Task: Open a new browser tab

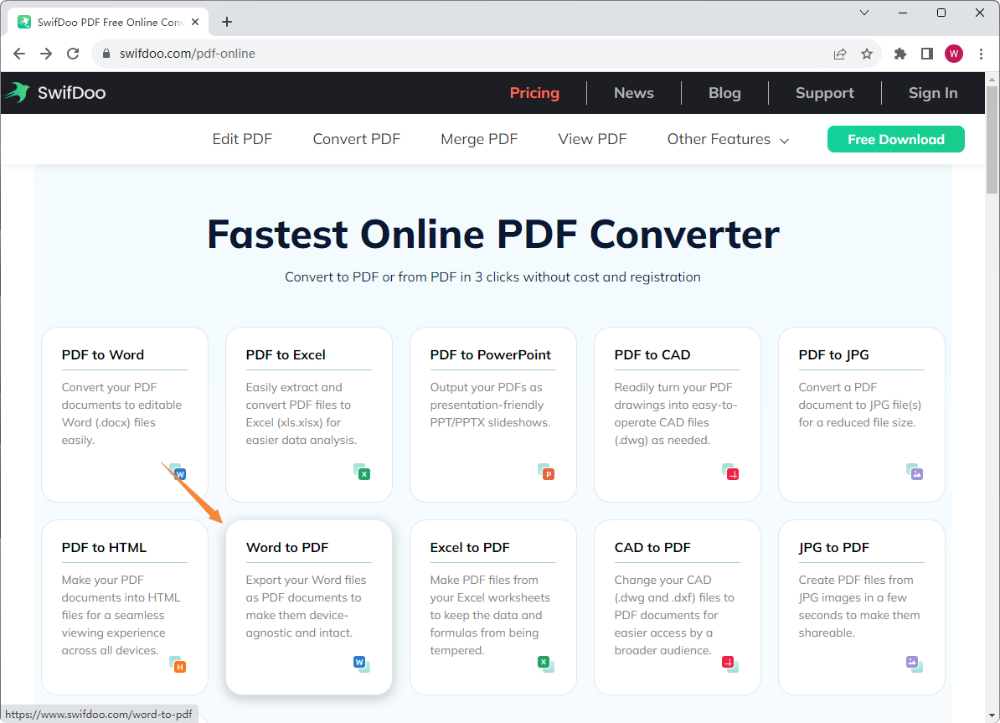Action: tap(227, 22)
